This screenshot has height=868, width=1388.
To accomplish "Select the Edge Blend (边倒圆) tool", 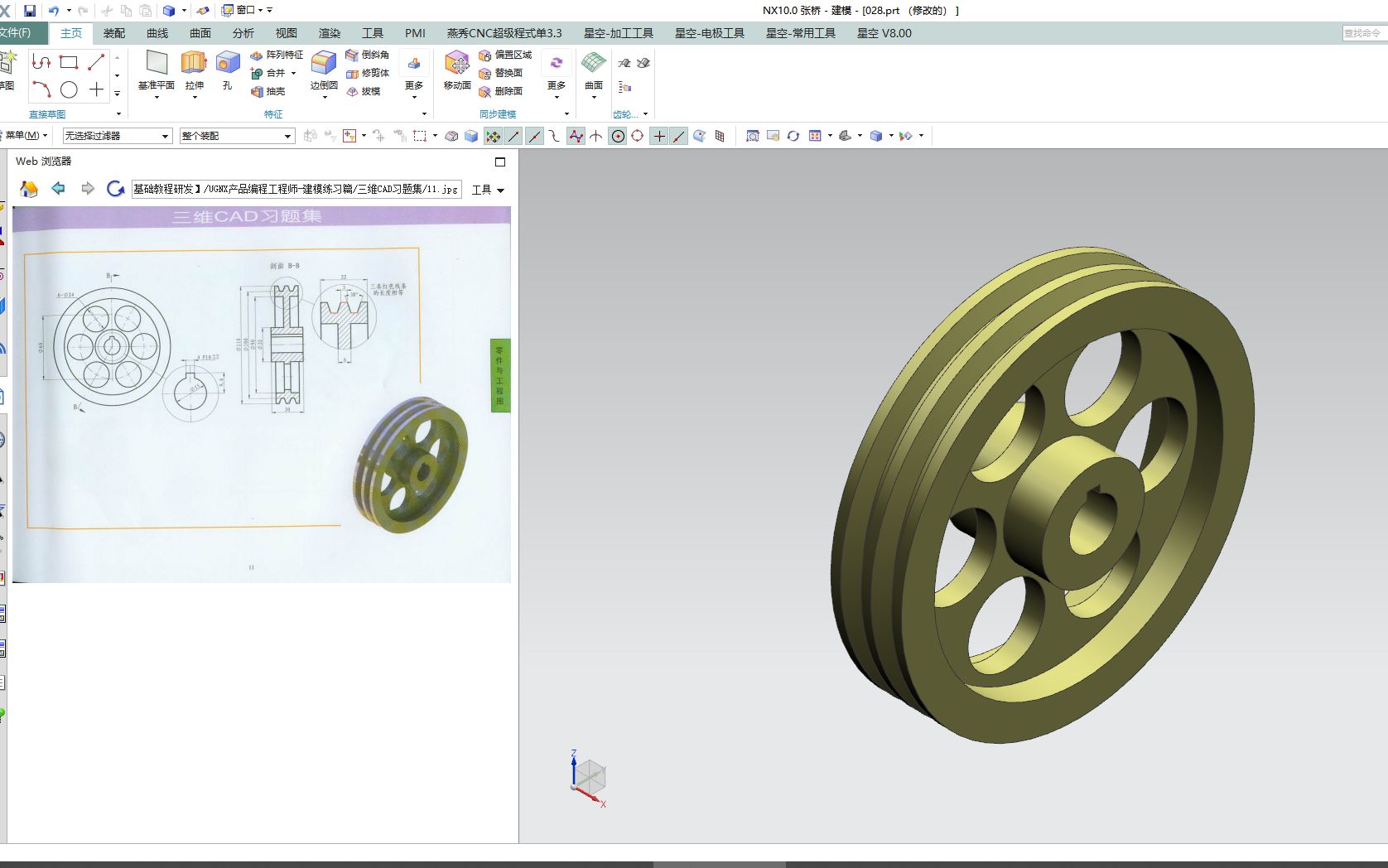I will pyautogui.click(x=323, y=65).
